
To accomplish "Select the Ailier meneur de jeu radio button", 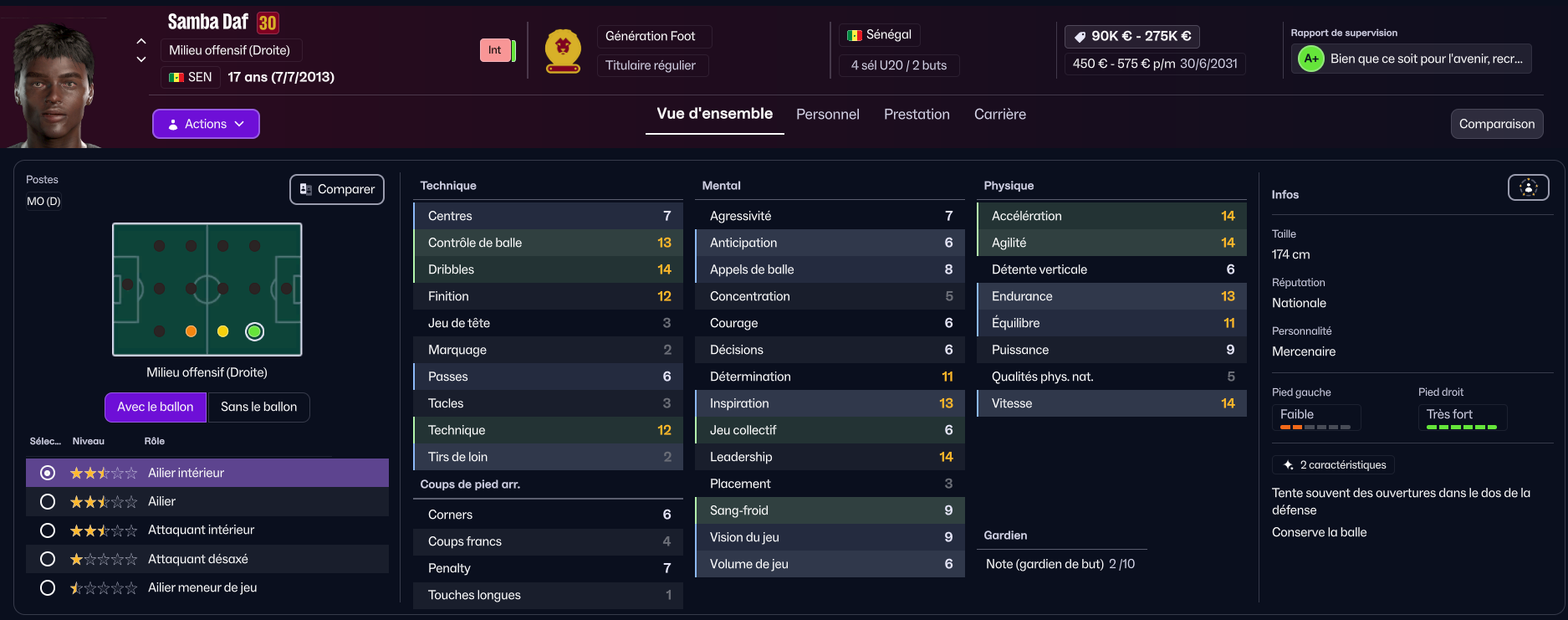I will 48,587.
